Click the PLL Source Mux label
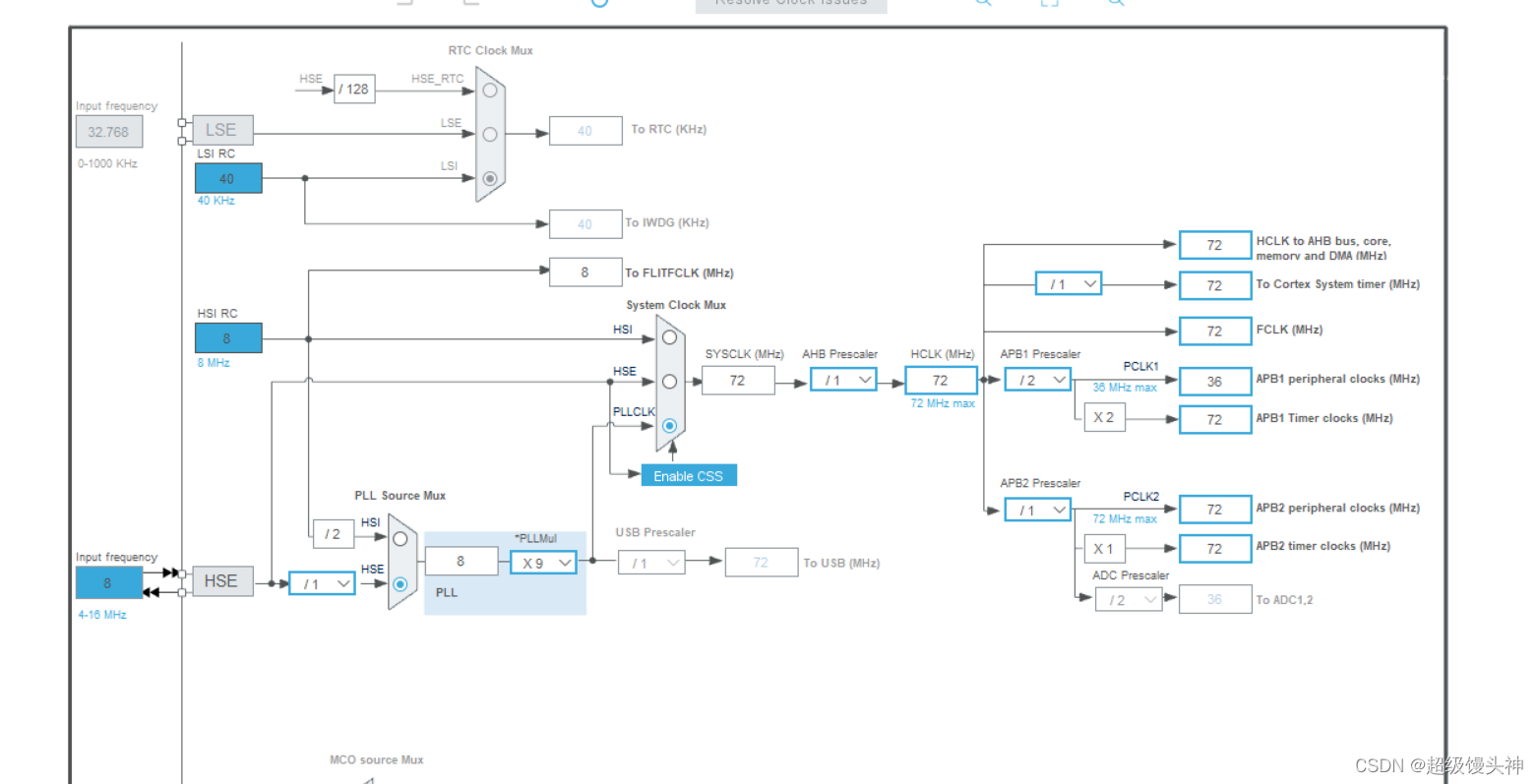 point(400,496)
